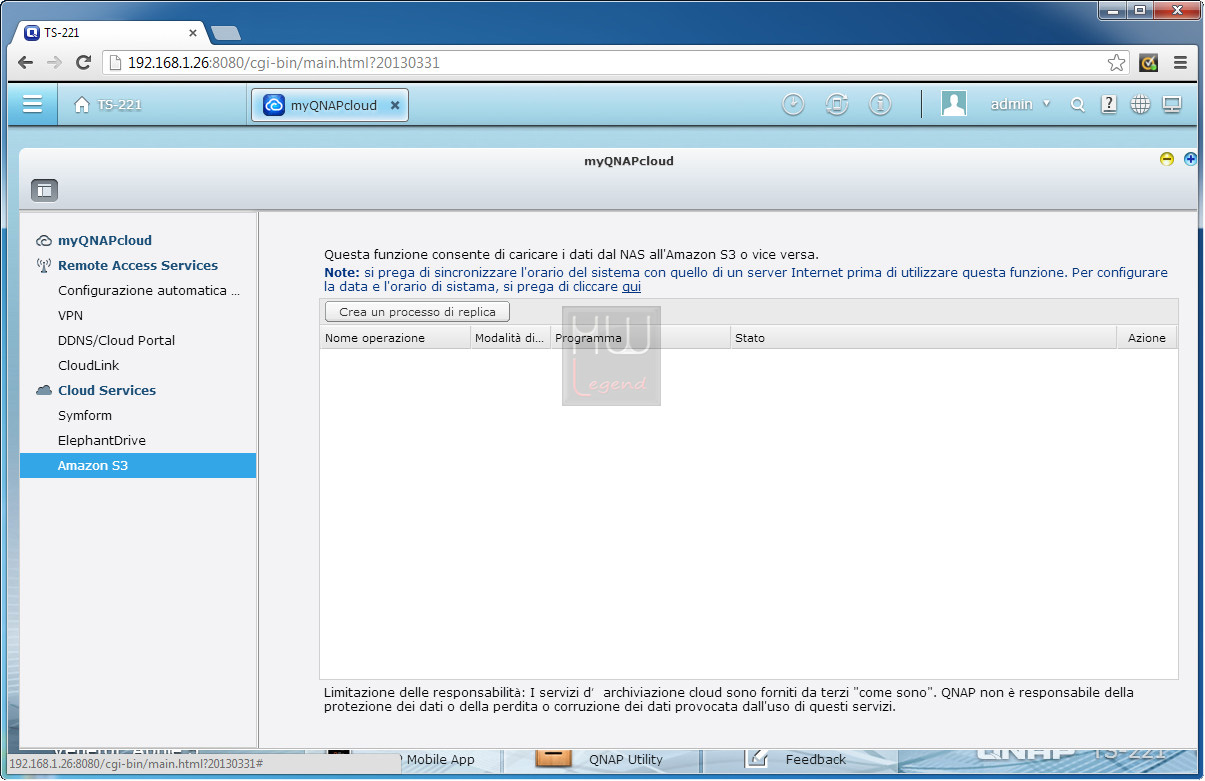Viewport: 1205px width, 781px height.
Task: Click Crea un processo di replica button
Action: point(417,312)
